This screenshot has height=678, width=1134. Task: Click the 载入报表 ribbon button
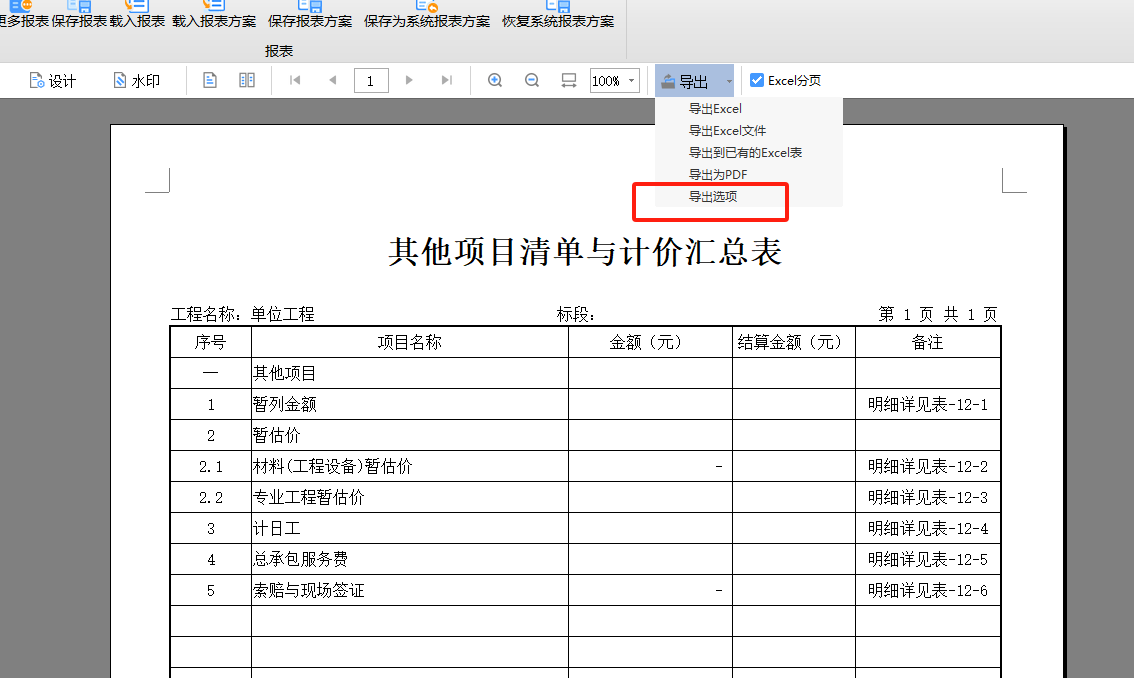[137, 14]
